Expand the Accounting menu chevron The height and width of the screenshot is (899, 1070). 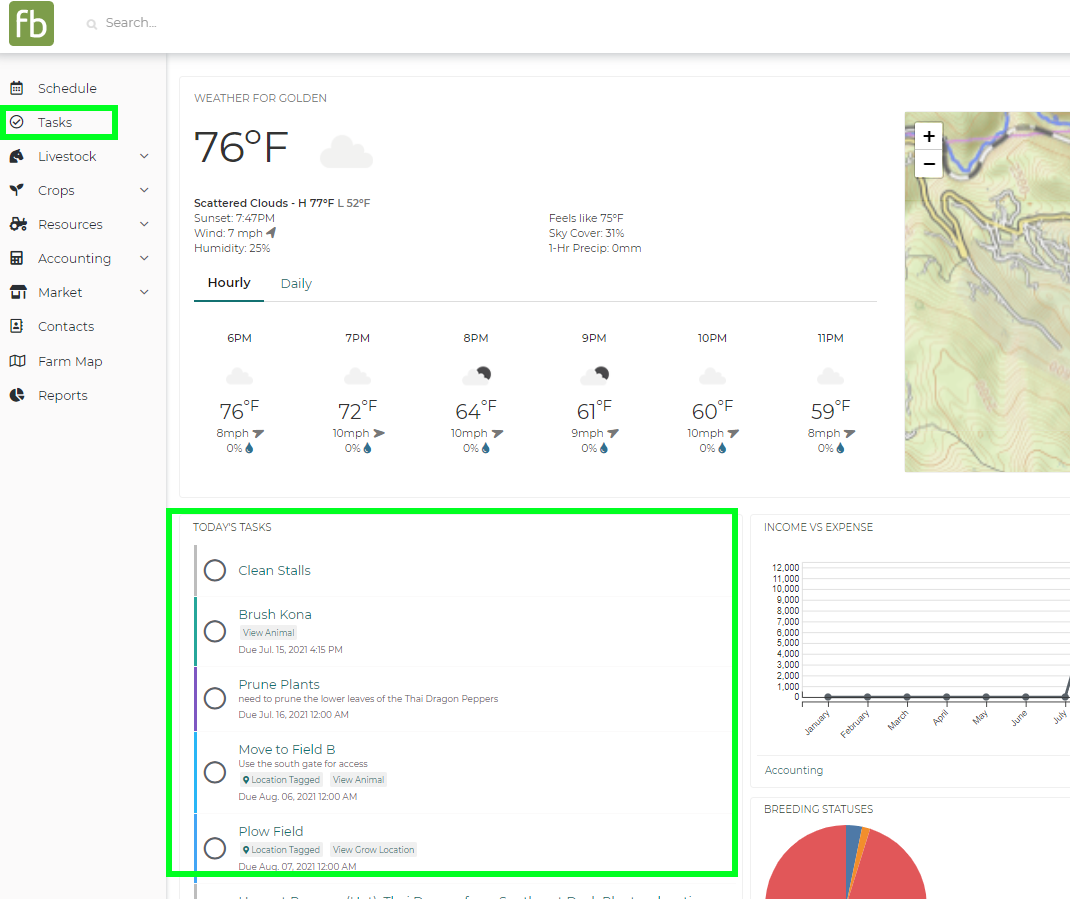point(144,258)
